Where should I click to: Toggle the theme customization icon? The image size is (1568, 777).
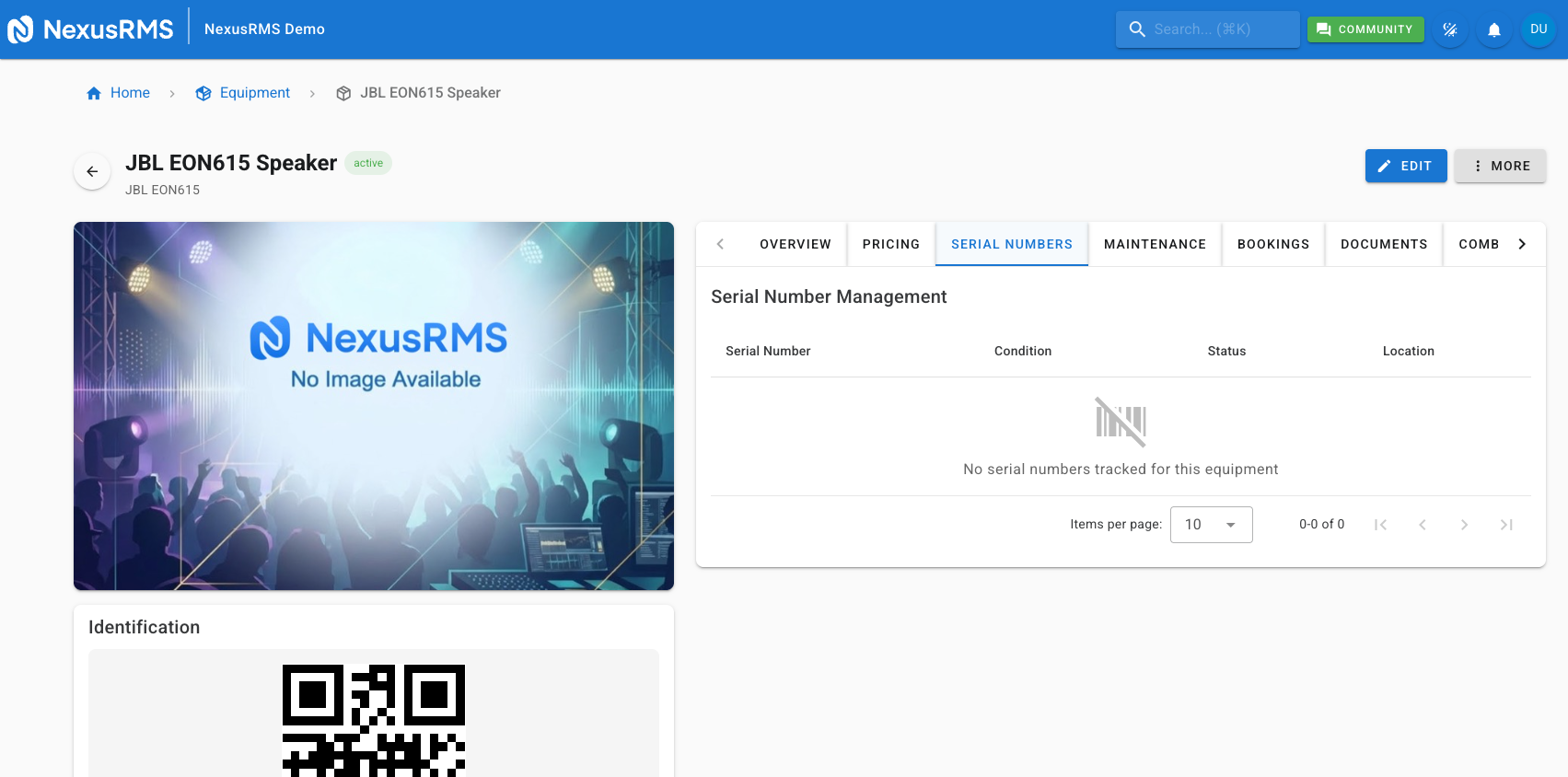coord(1449,29)
